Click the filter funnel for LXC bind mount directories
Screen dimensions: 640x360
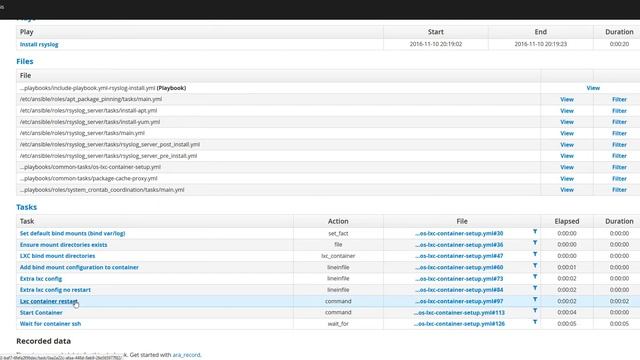tap(535, 254)
